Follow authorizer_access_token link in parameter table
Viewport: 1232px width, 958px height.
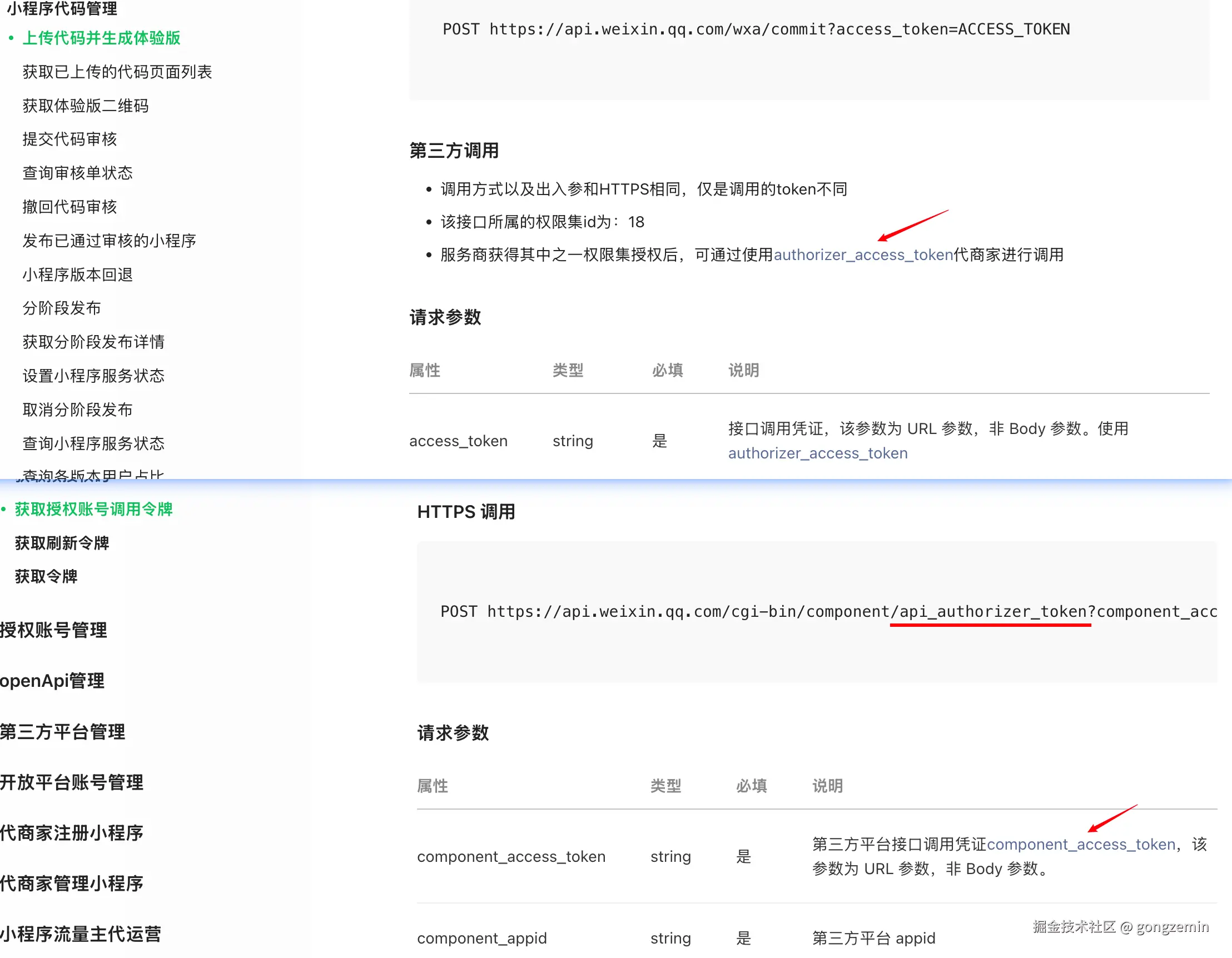pyautogui.click(x=817, y=453)
